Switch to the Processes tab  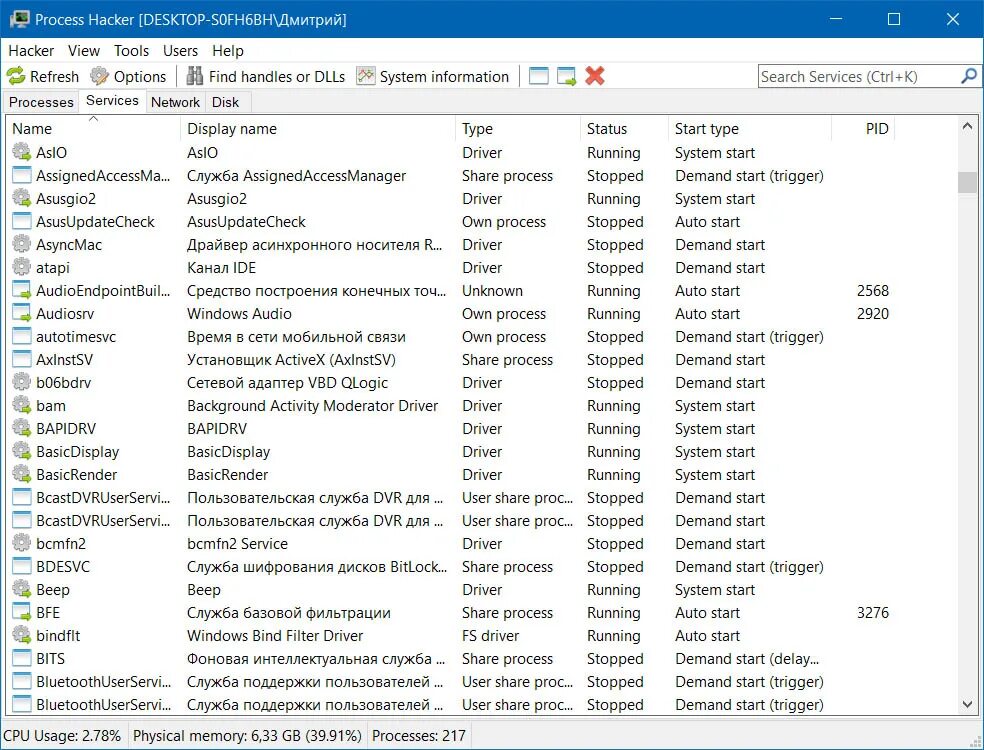pos(41,102)
